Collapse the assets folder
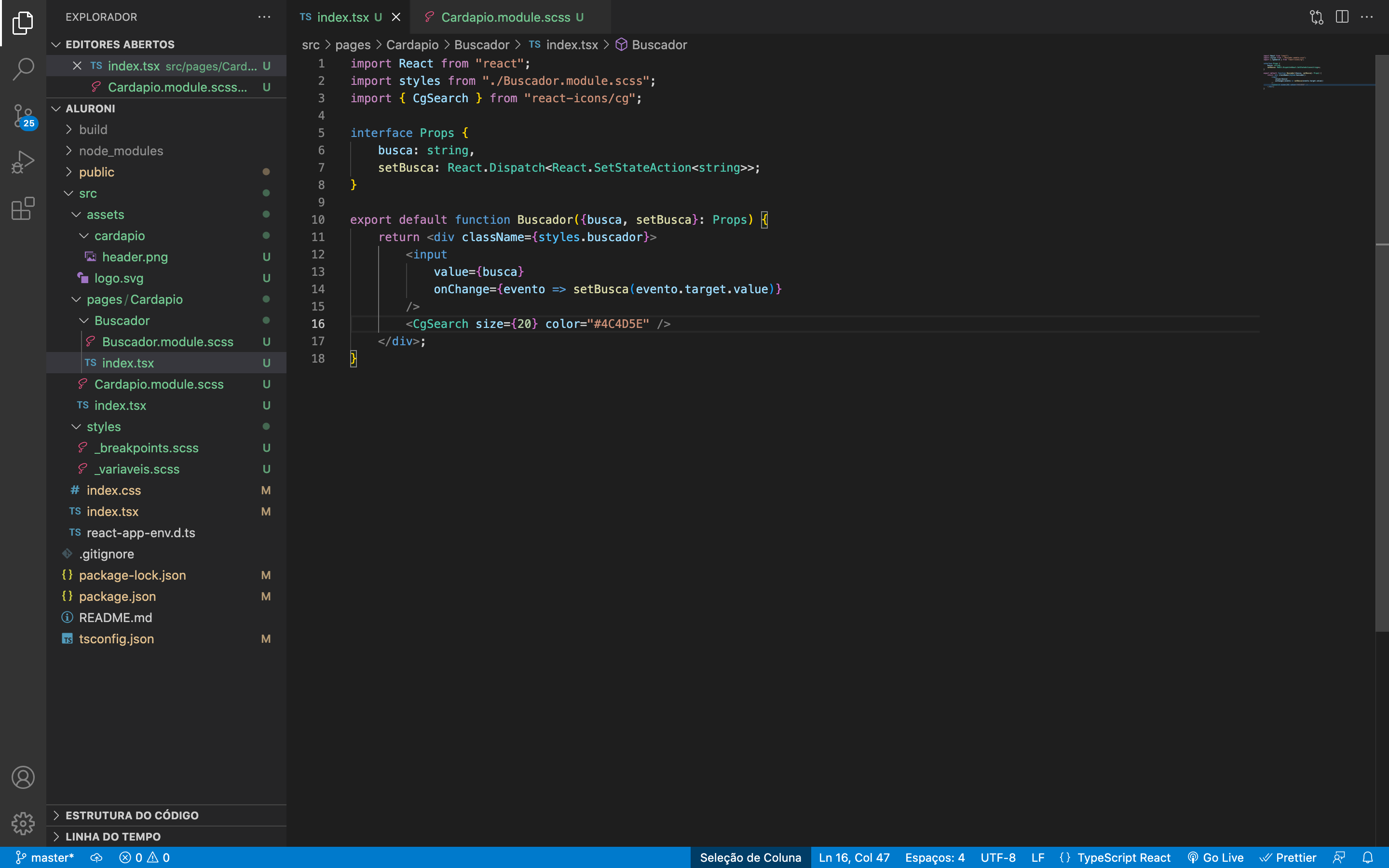This screenshot has height=868, width=1389. [x=166, y=215]
